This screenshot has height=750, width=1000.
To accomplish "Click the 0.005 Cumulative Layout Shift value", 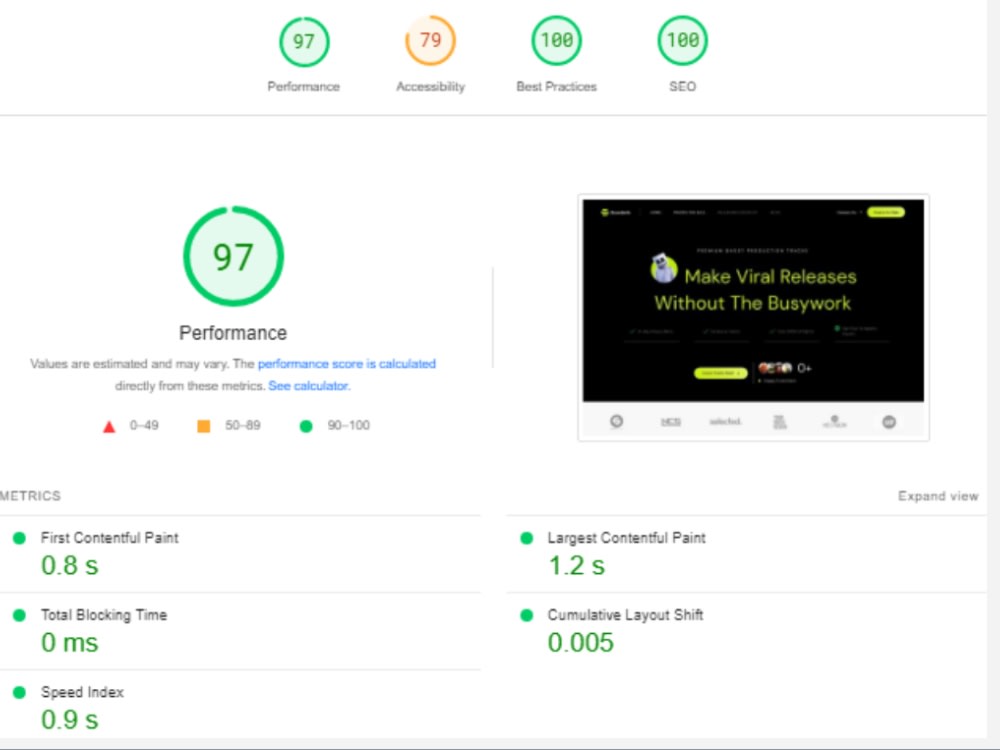I will 580,643.
